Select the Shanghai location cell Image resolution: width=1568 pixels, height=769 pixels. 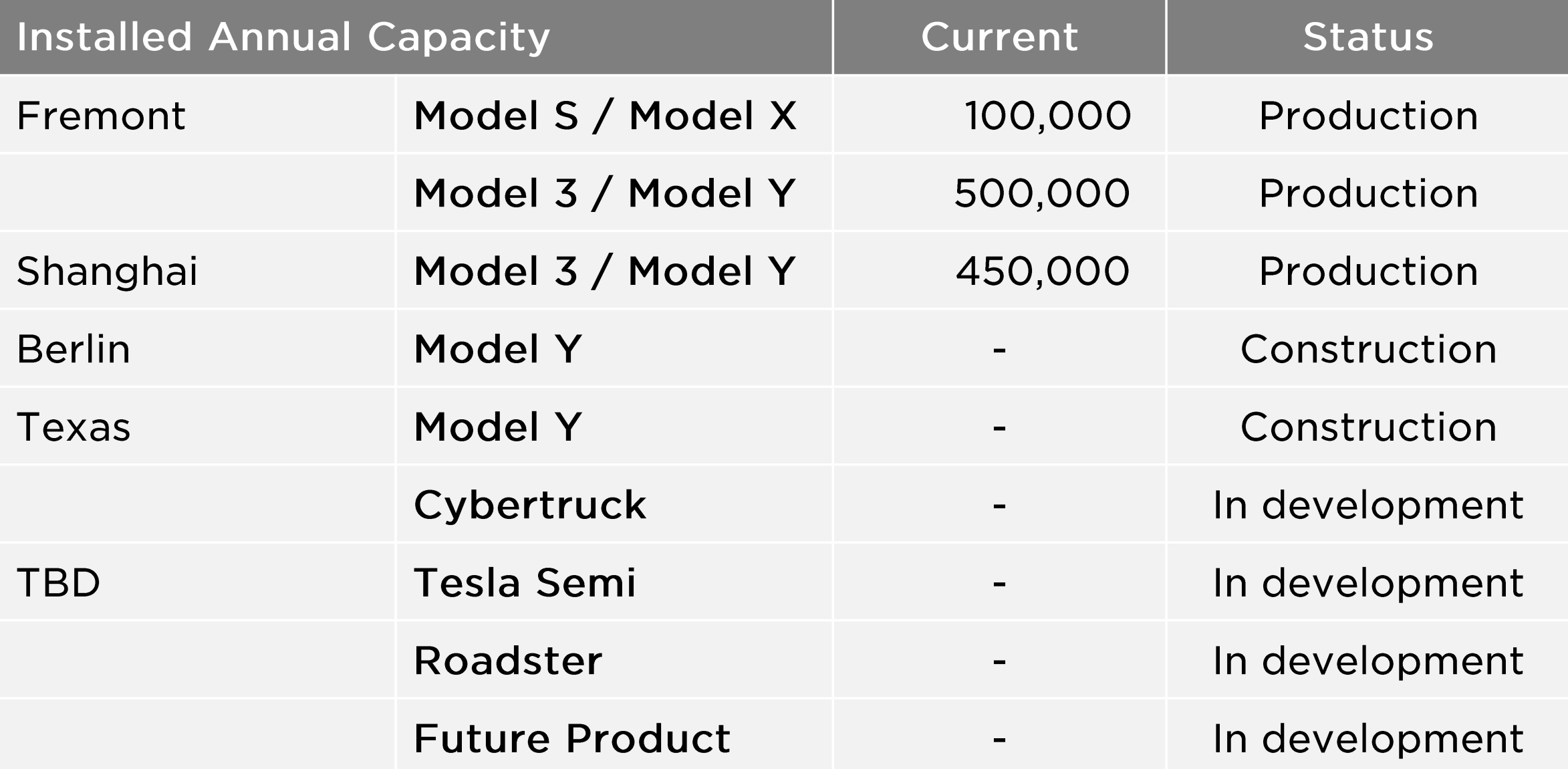coord(107,271)
